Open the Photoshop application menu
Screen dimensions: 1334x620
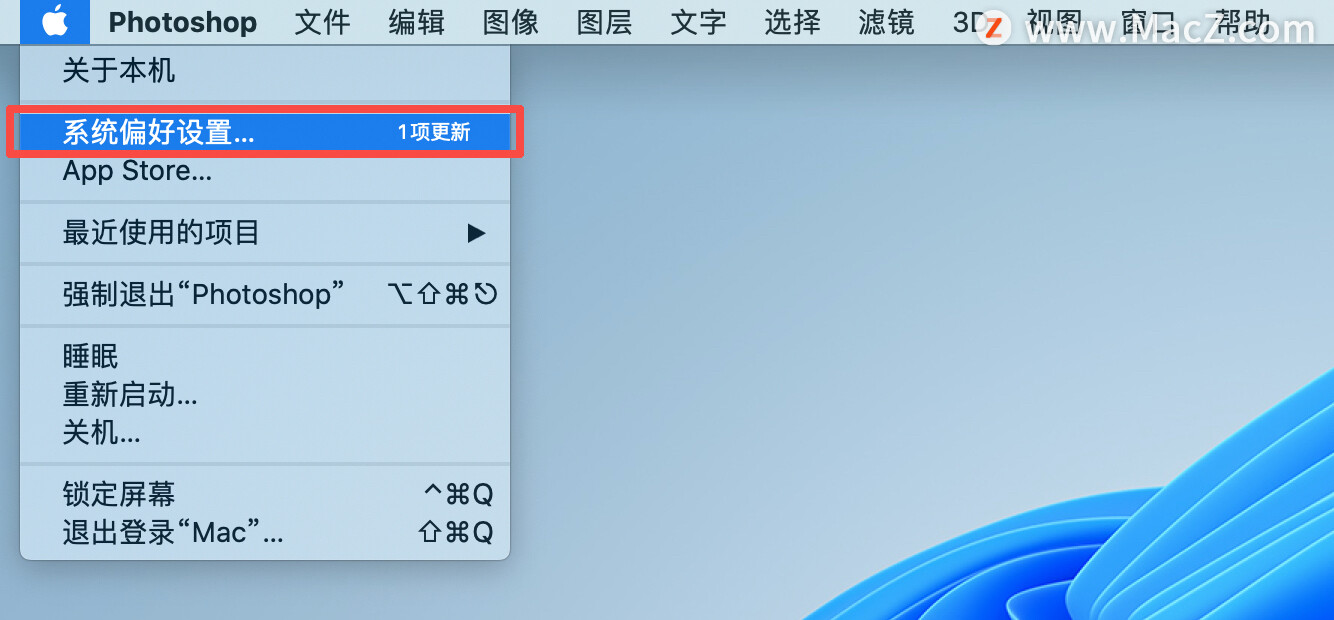[x=182, y=22]
